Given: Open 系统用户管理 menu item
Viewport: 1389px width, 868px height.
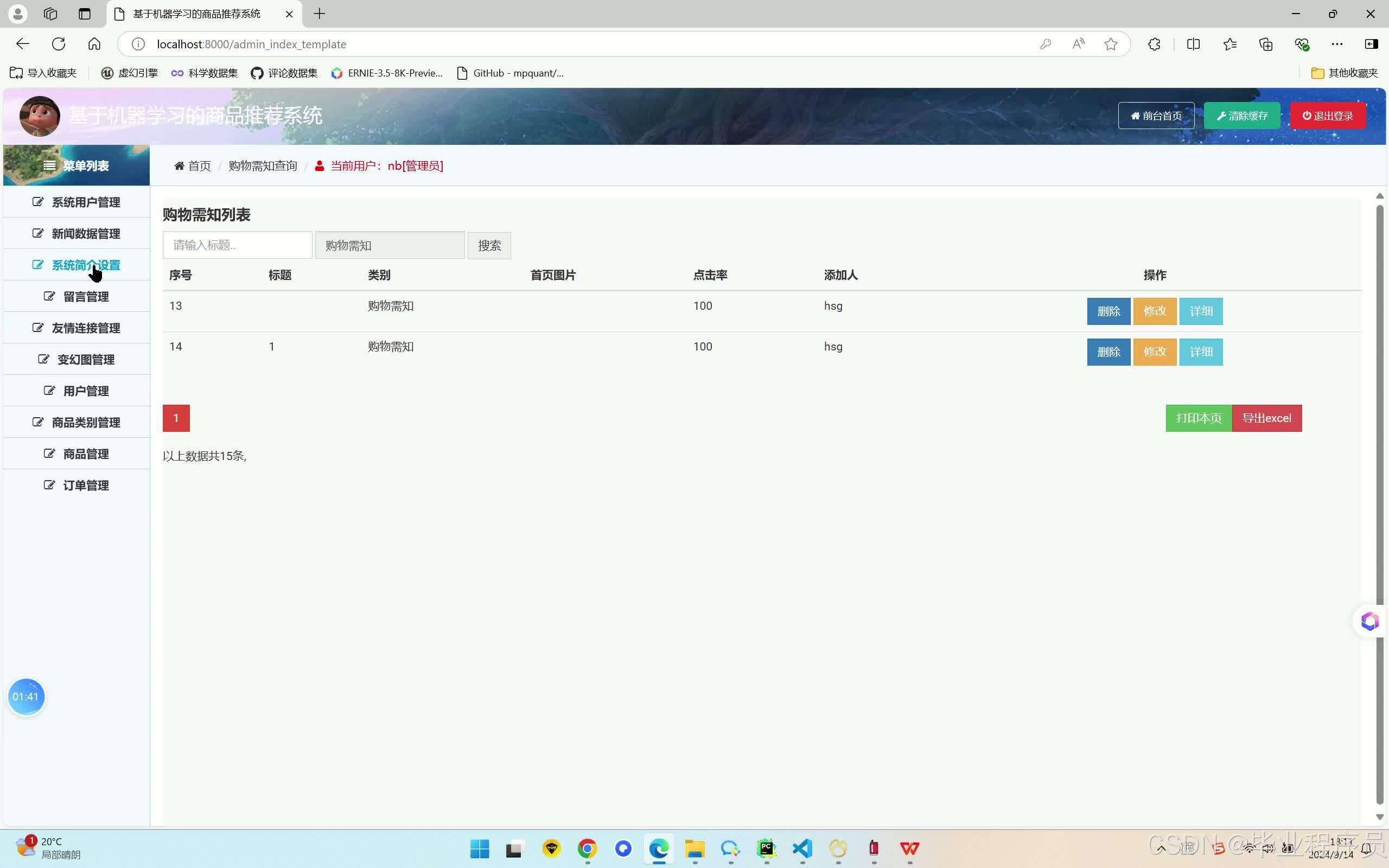Looking at the screenshot, I should [77, 202].
